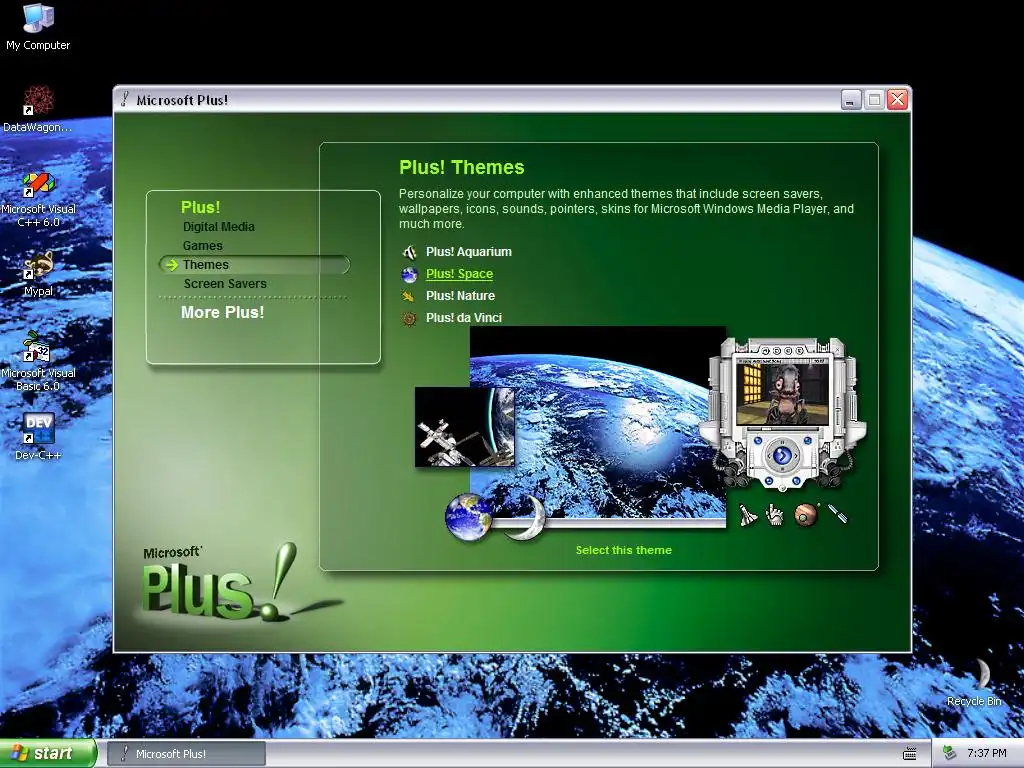Click the system tray notification icon

coord(949,753)
